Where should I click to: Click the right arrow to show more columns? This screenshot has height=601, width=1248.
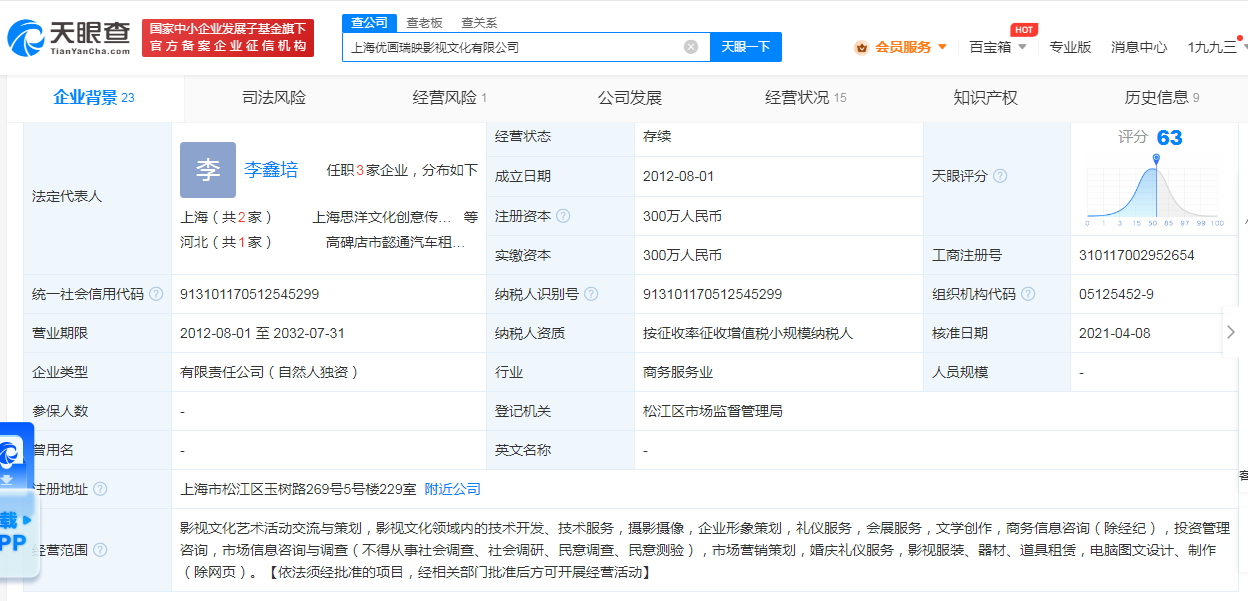[1231, 332]
